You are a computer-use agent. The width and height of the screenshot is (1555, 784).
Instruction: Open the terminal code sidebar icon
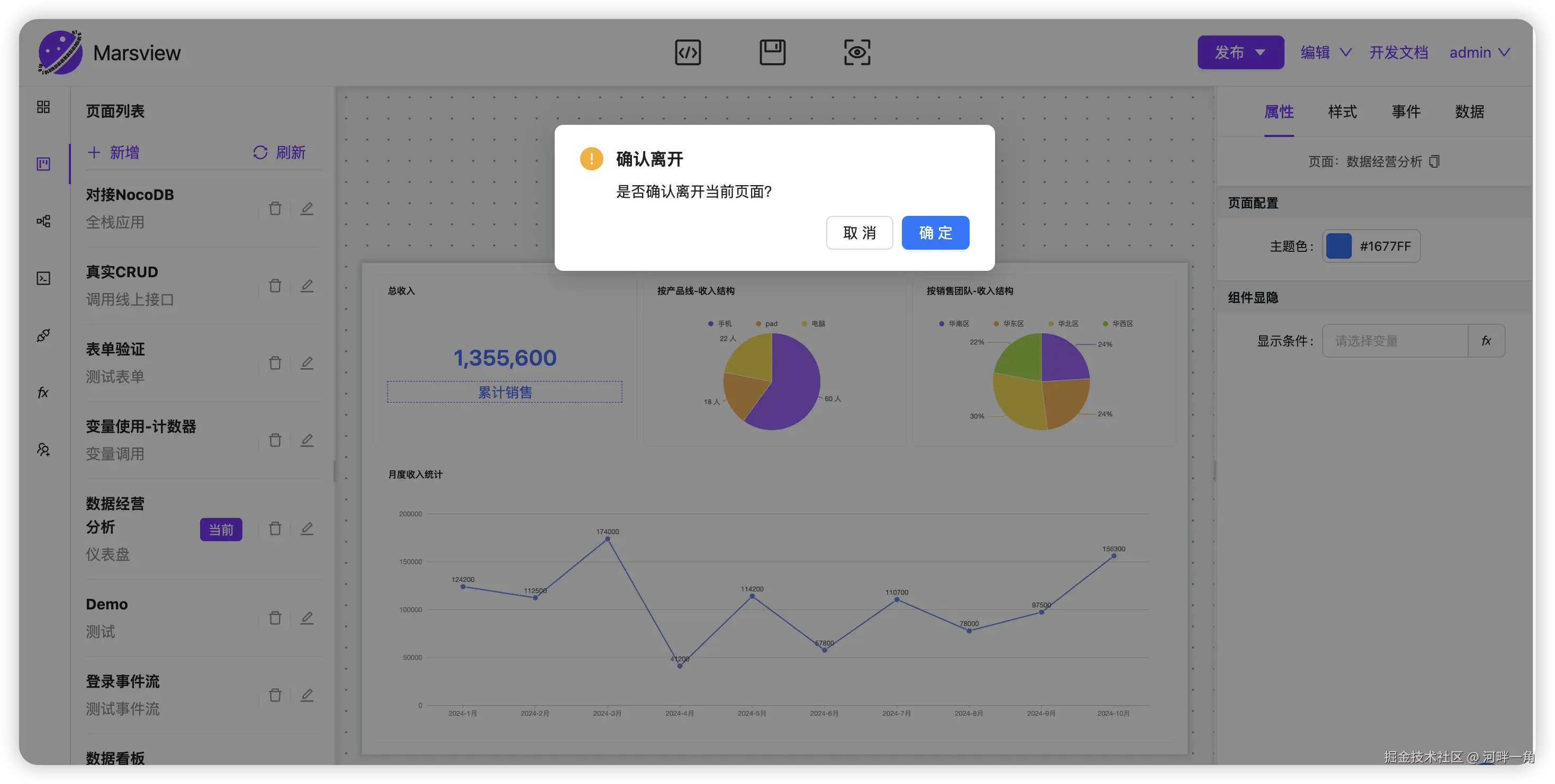tap(43, 278)
